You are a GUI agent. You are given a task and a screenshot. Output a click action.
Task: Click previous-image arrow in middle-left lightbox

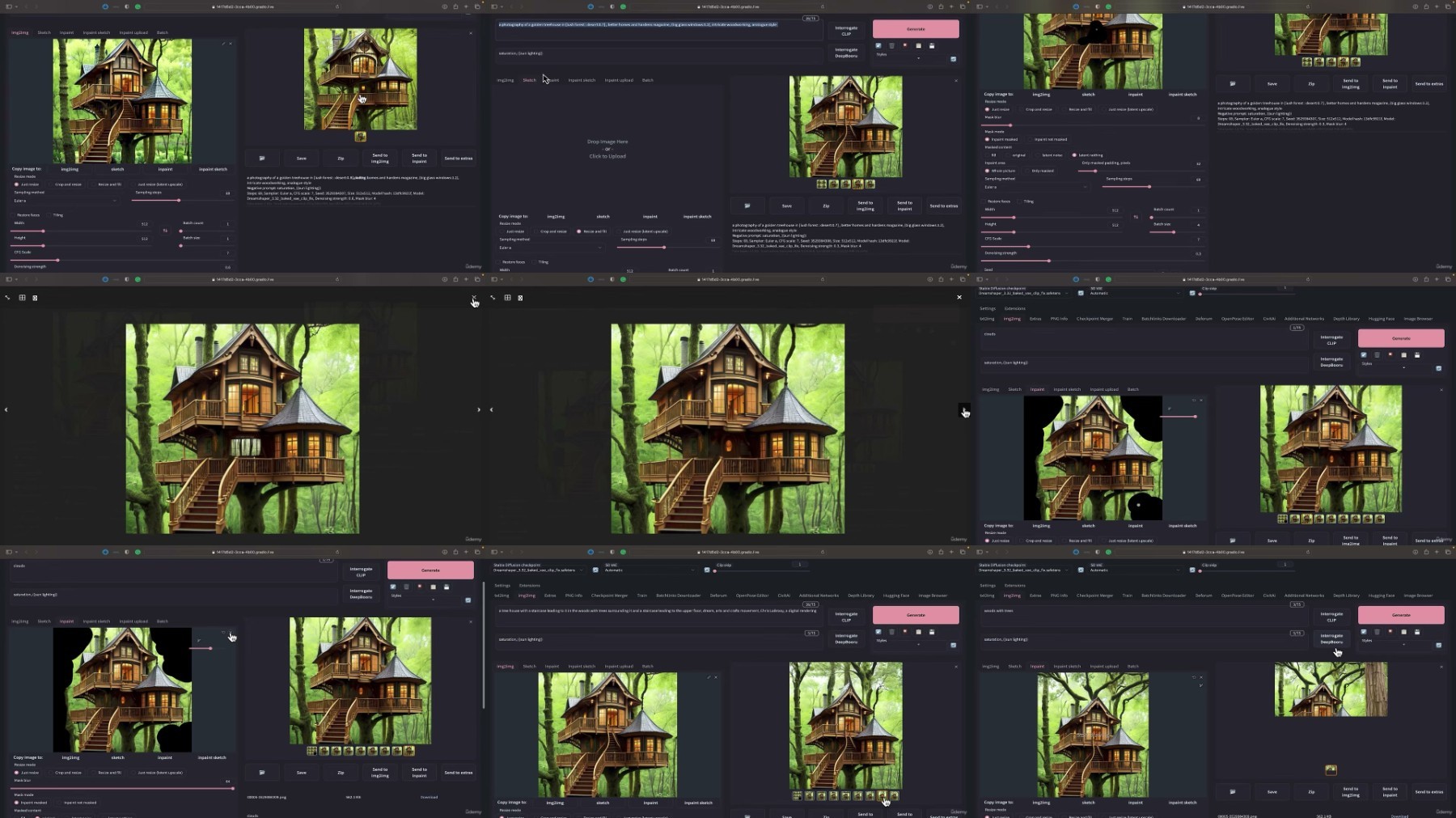click(x=6, y=409)
